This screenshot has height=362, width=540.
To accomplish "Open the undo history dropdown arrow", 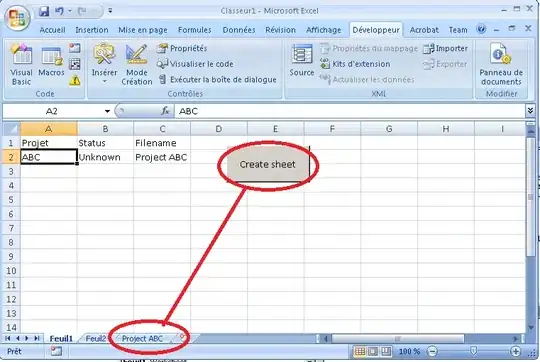I will [70, 11].
